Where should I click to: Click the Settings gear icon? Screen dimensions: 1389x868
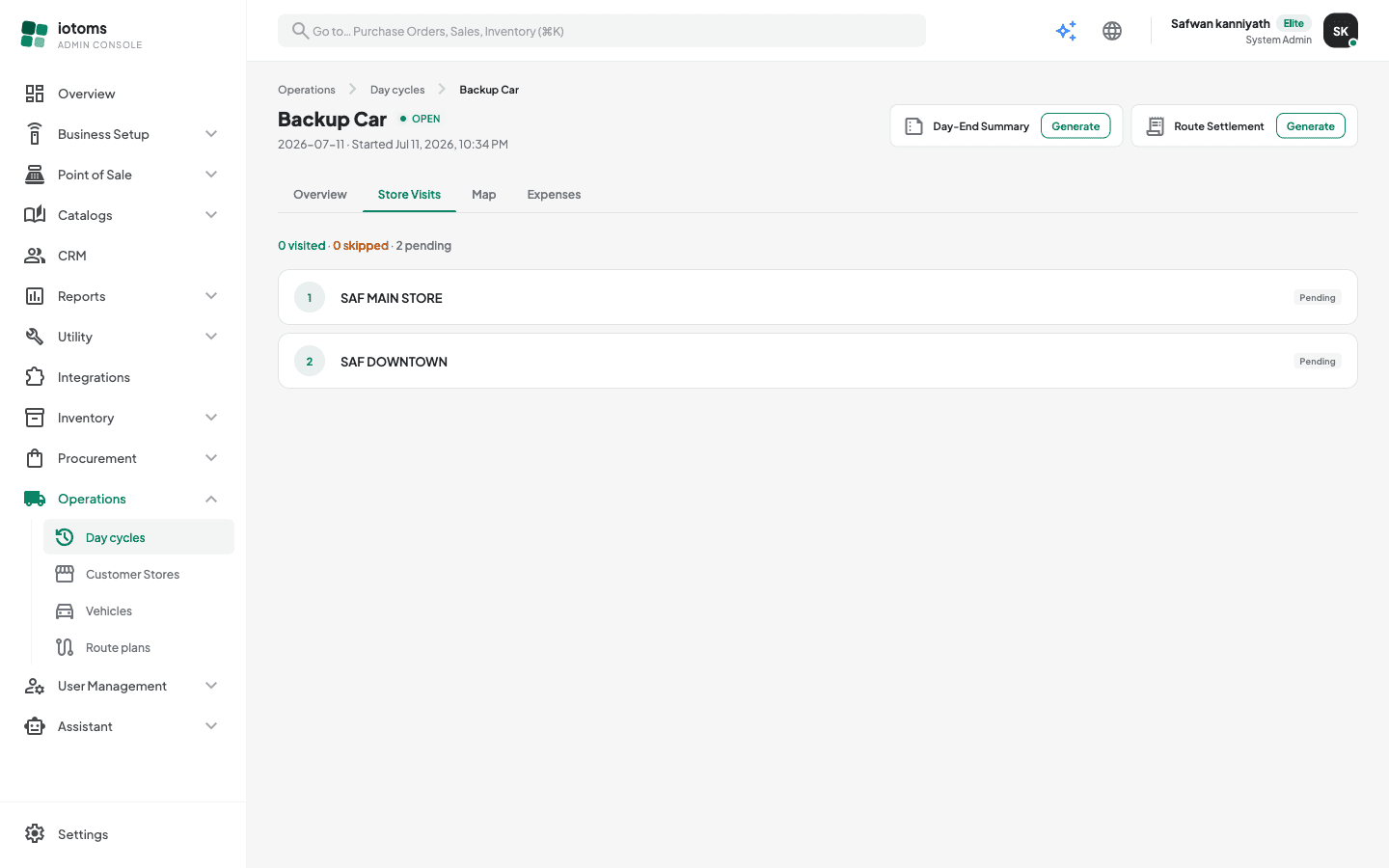pyautogui.click(x=35, y=834)
